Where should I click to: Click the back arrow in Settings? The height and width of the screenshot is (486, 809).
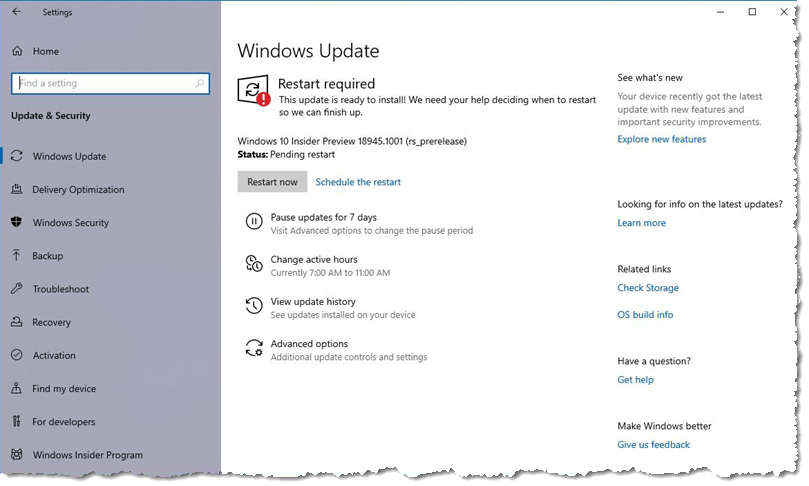pyautogui.click(x=16, y=13)
